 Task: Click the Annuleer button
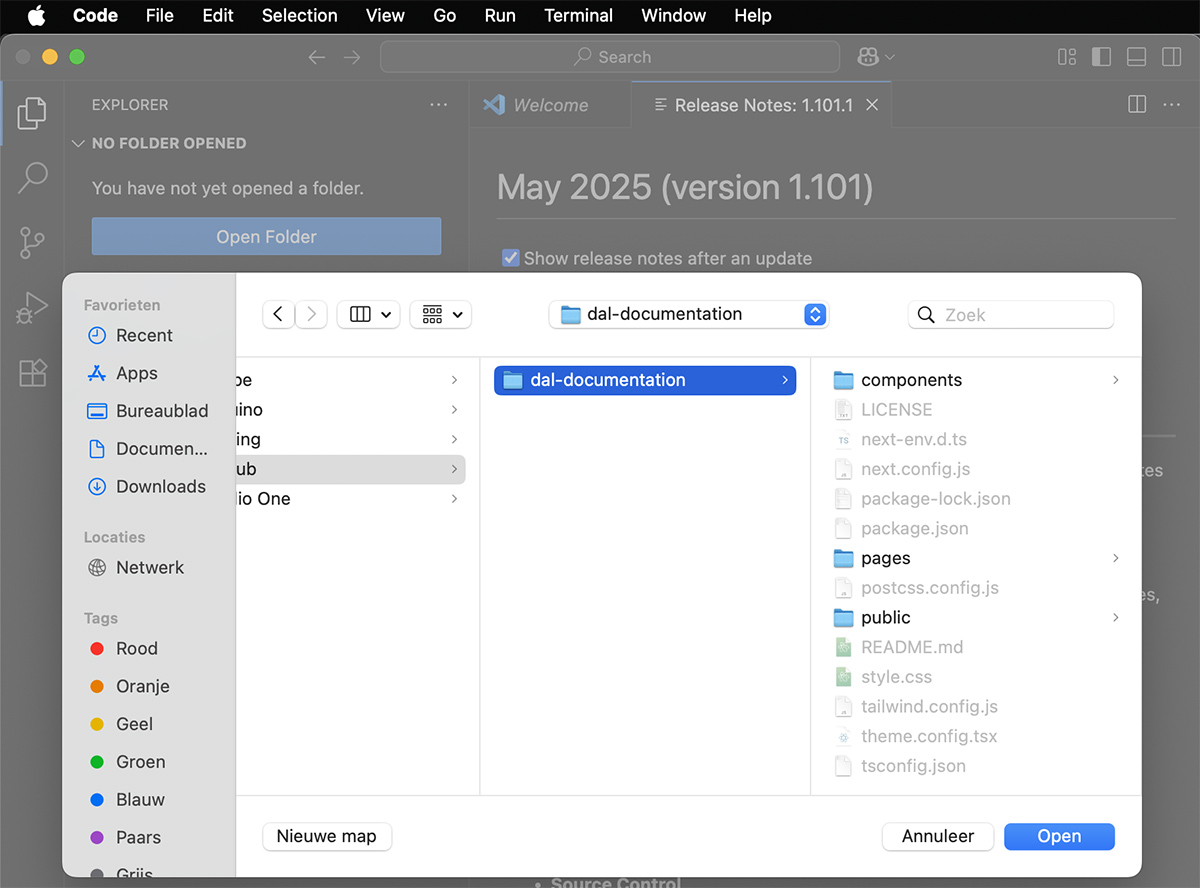(938, 837)
